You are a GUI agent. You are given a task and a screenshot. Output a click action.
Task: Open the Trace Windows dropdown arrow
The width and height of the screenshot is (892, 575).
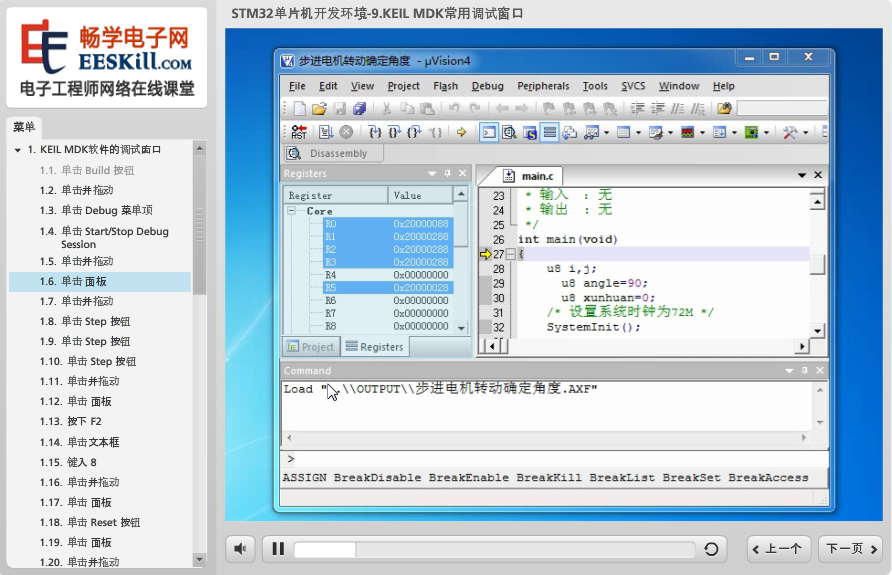(x=734, y=133)
